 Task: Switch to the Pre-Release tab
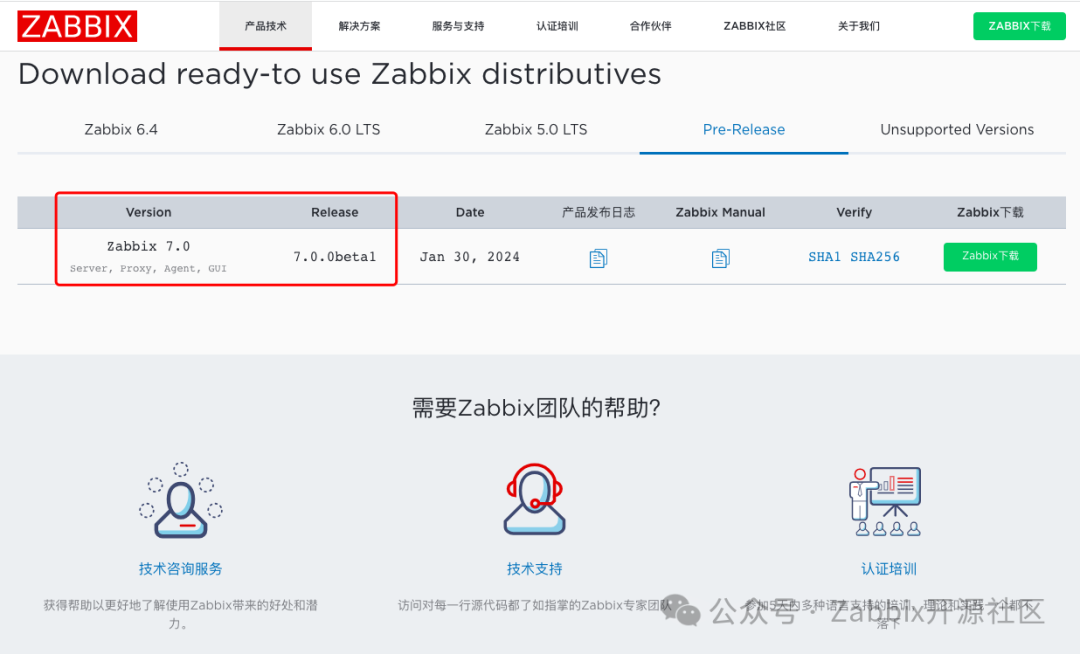point(743,129)
